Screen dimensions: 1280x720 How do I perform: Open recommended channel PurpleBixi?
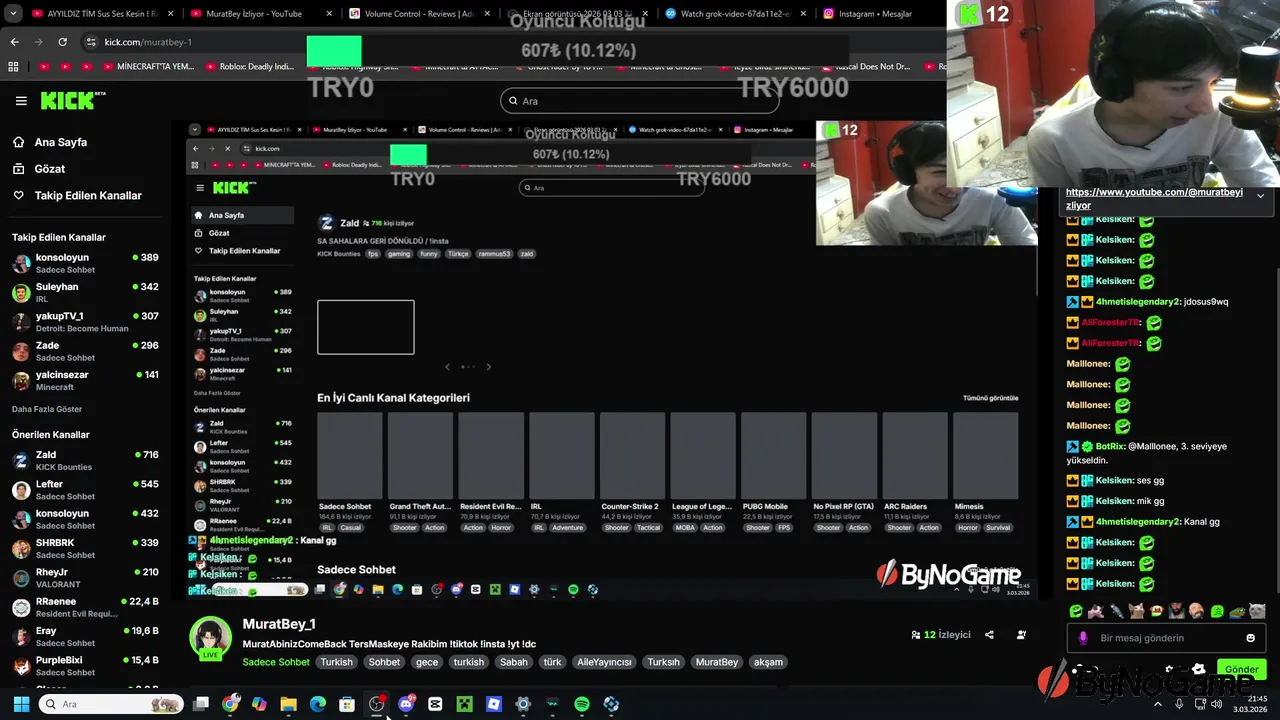(x=85, y=665)
